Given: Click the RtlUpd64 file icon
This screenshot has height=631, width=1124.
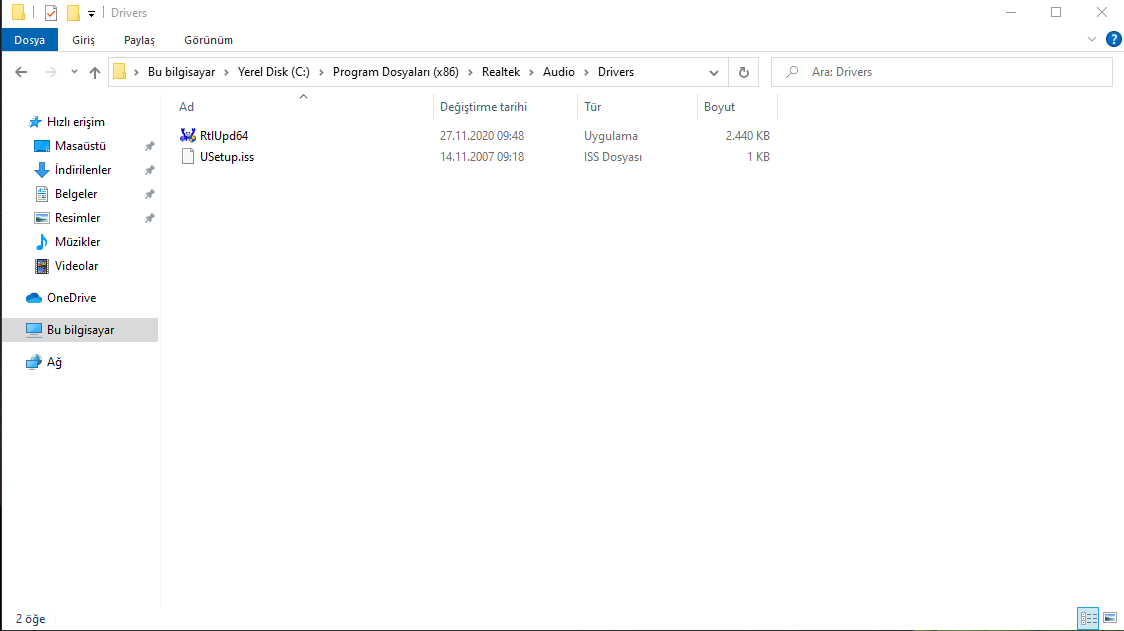Looking at the screenshot, I should coord(188,135).
